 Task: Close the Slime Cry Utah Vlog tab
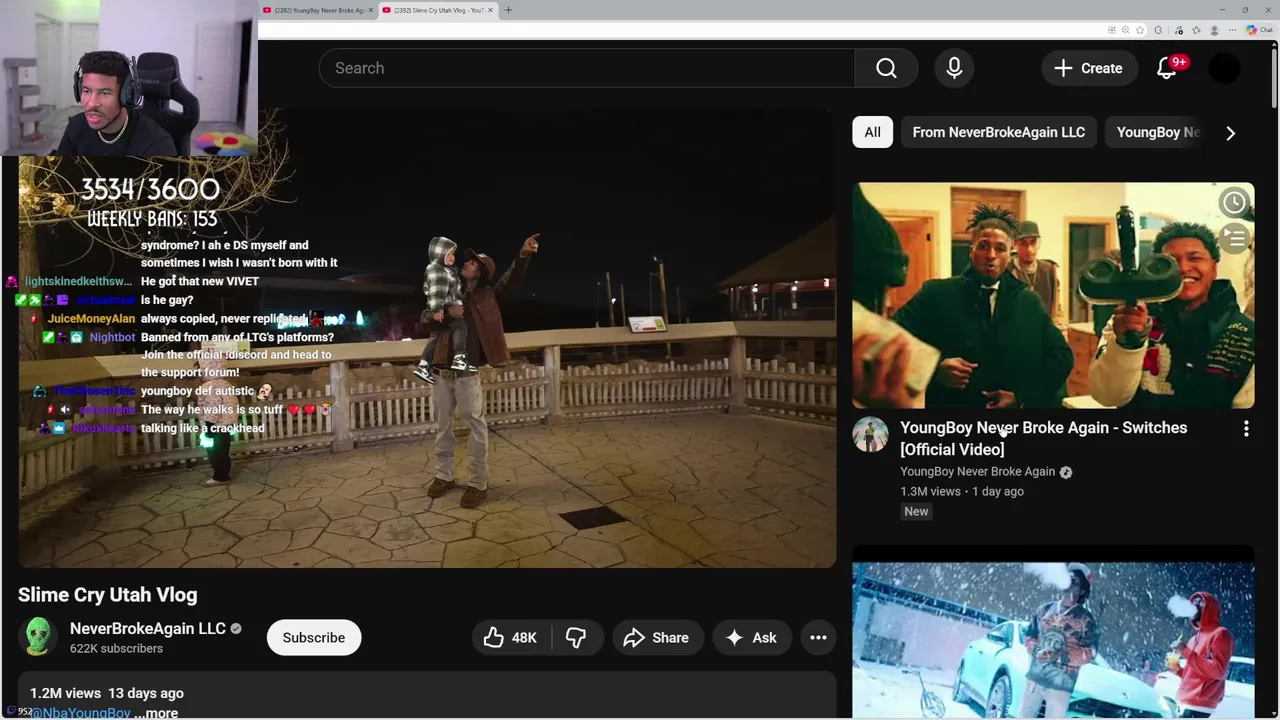[x=490, y=10]
